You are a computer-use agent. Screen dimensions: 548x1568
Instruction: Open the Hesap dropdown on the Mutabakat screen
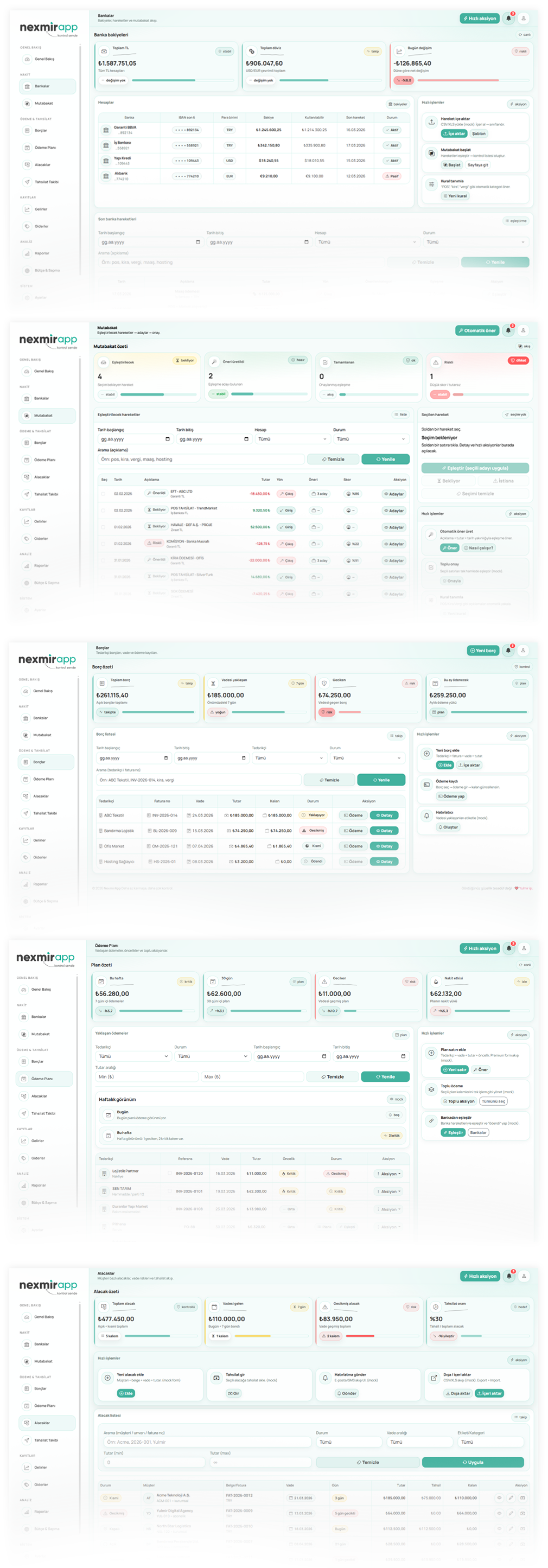[292, 439]
